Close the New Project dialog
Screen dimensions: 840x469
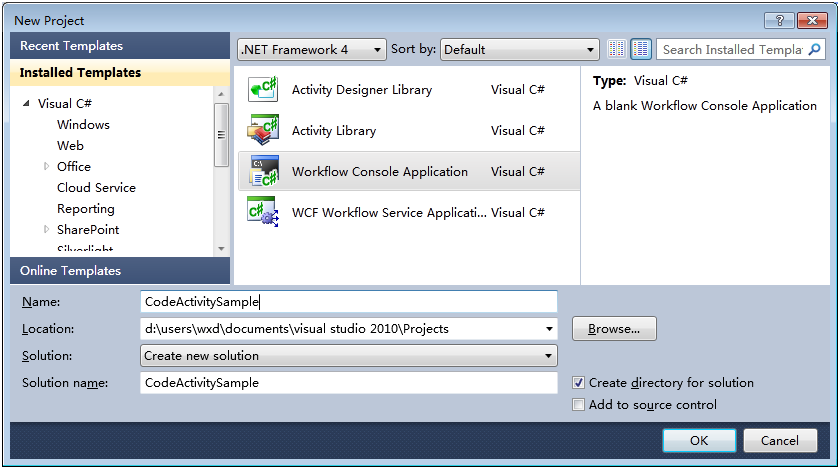click(x=812, y=20)
